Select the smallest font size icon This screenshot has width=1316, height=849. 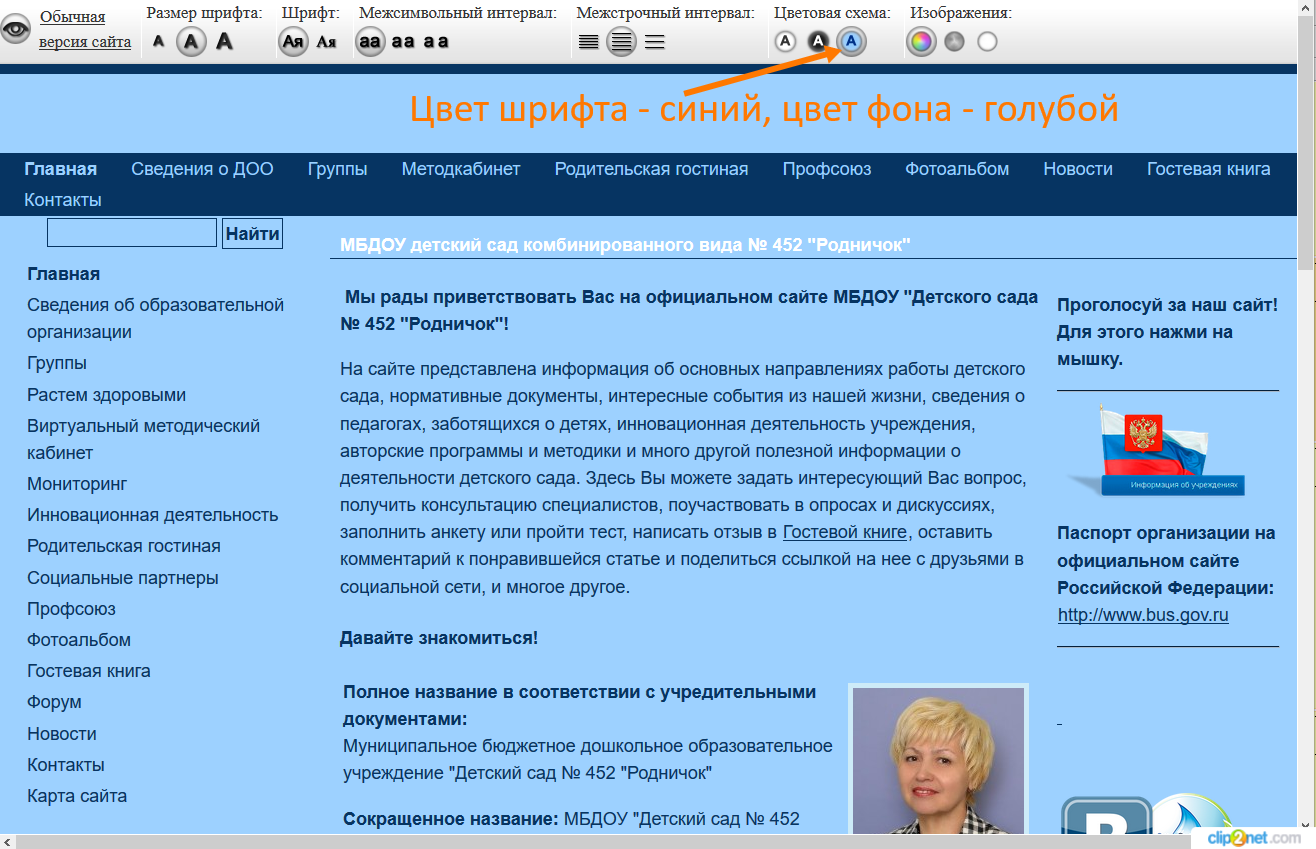(x=158, y=42)
